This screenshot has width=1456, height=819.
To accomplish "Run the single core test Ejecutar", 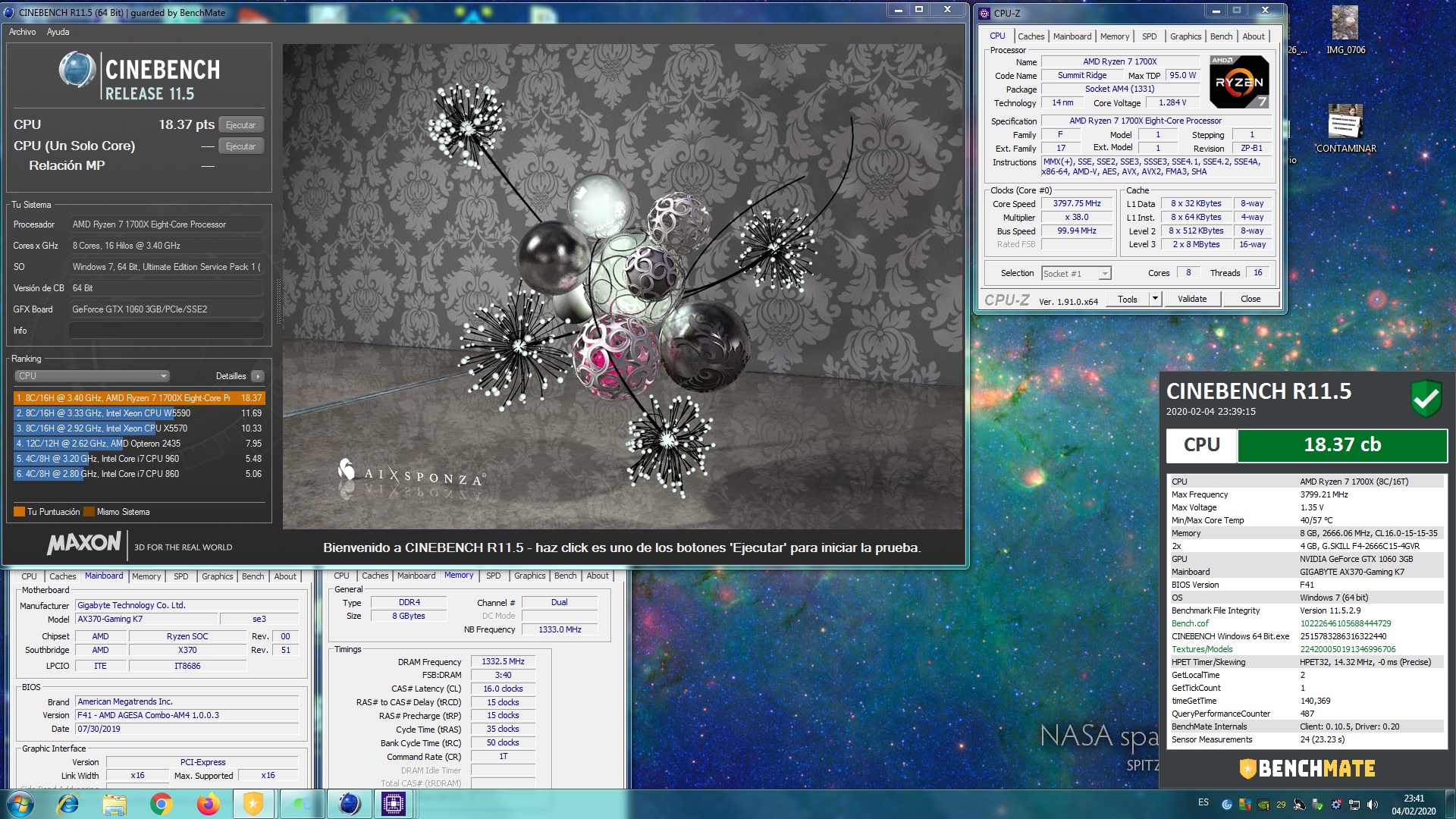I will (240, 146).
